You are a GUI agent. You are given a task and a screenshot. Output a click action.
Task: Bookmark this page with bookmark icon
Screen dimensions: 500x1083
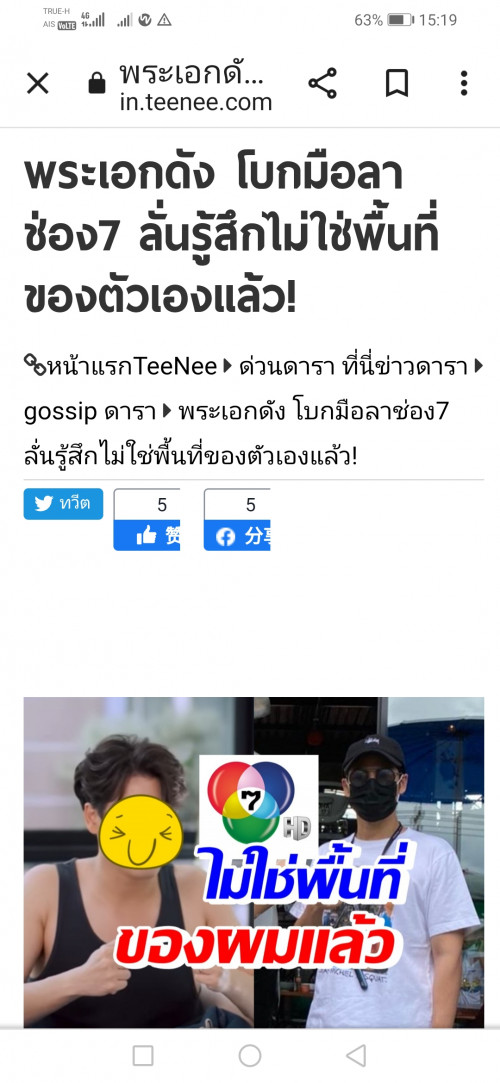click(x=396, y=84)
